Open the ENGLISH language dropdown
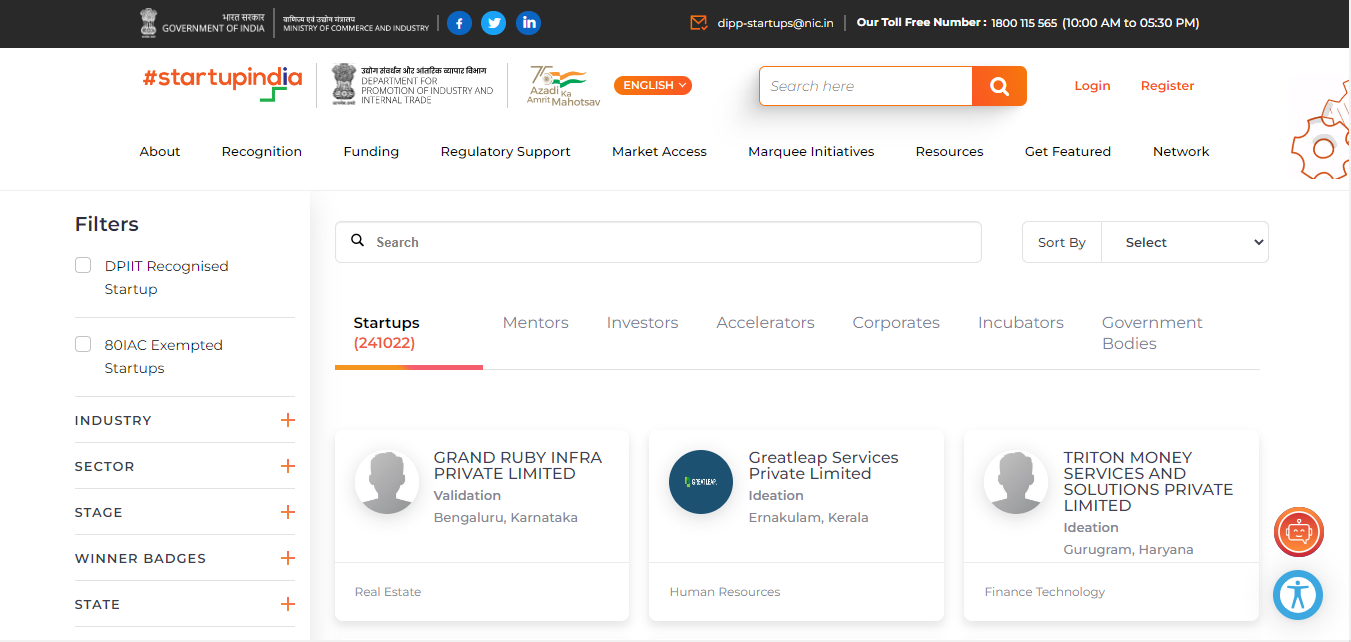Viewport: 1351px width, 642px height. coord(652,85)
